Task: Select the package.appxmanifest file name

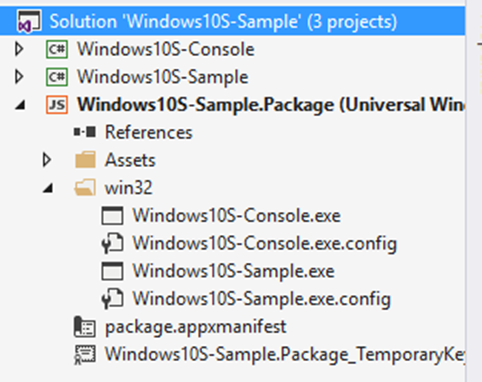Action: (x=196, y=327)
